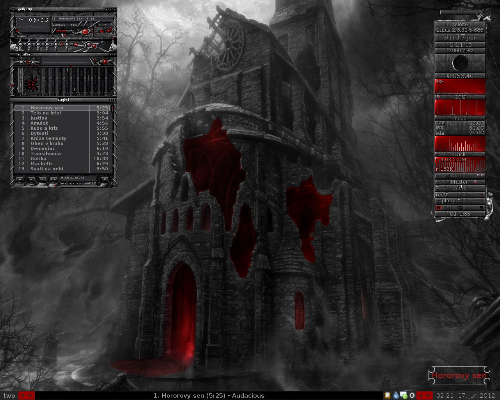Select track 12 Macbeth in playlist
This screenshot has height=400, width=500.
click(x=62, y=163)
